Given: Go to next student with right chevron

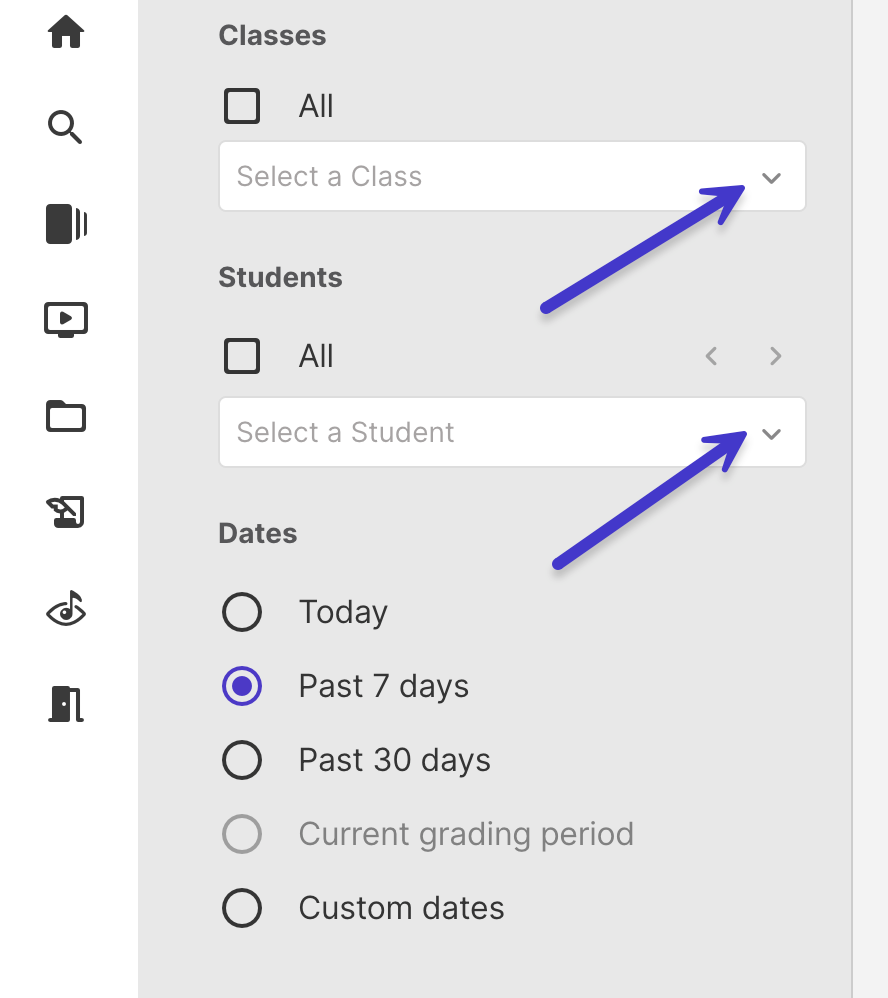Looking at the screenshot, I should click(775, 356).
